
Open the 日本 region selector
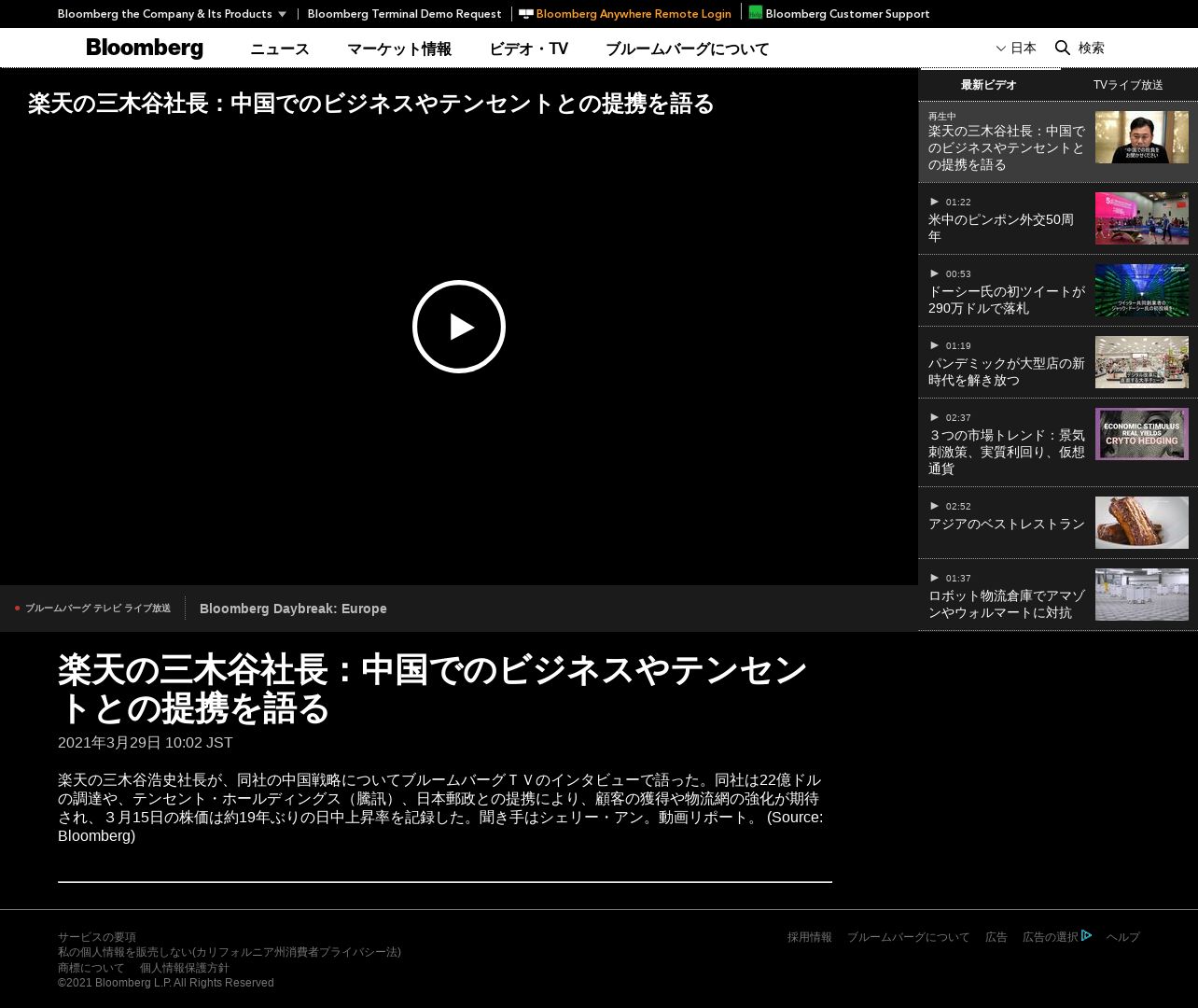click(1016, 48)
